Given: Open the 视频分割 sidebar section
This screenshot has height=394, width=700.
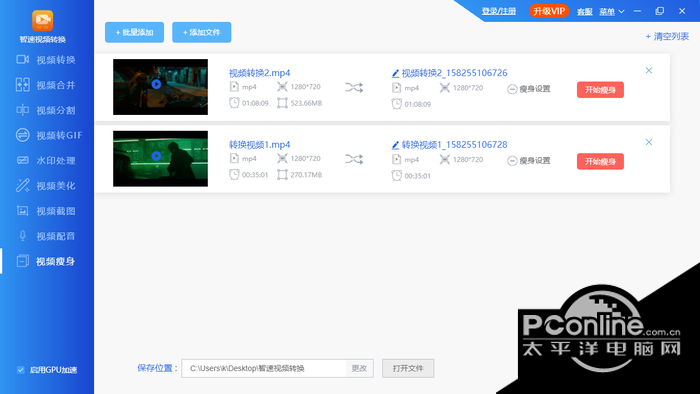Looking at the screenshot, I should pos(46,110).
